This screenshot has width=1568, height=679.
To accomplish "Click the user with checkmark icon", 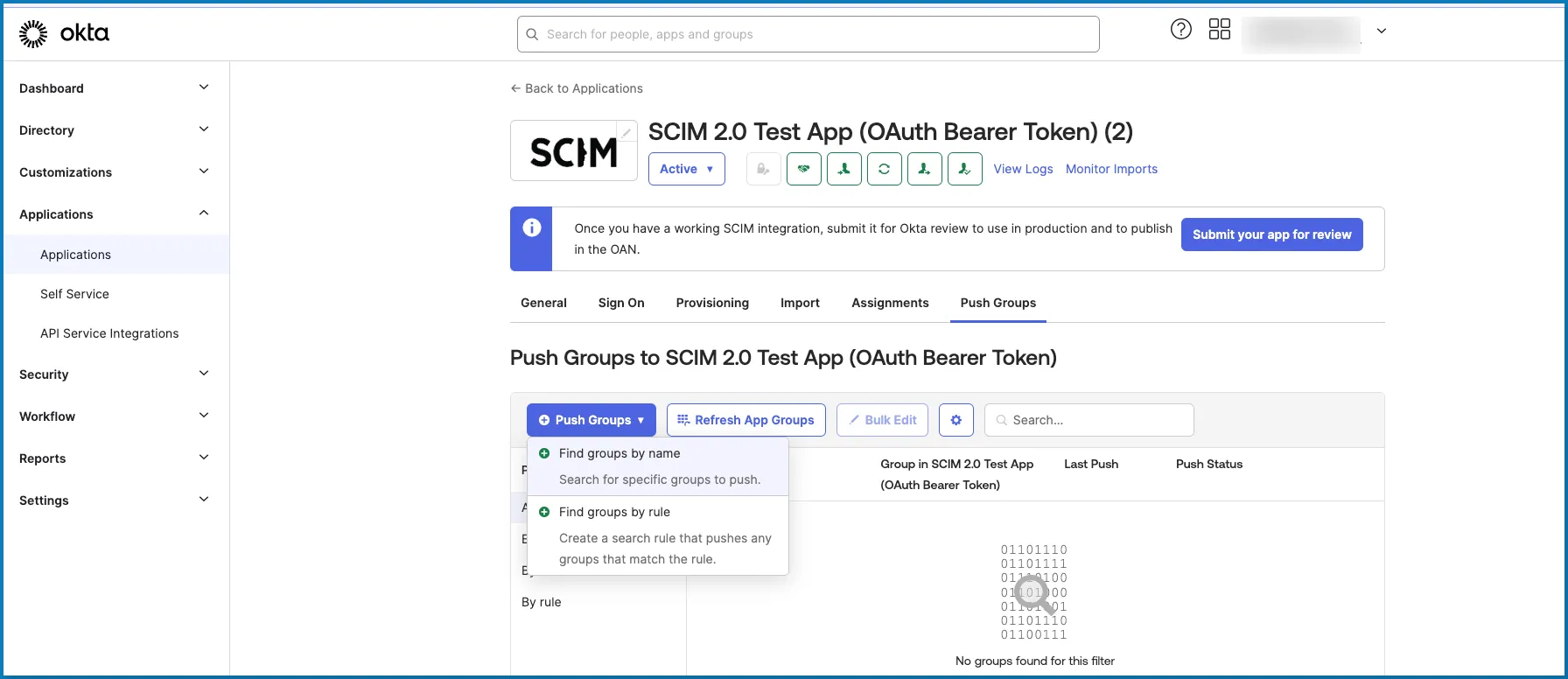I will (964, 169).
